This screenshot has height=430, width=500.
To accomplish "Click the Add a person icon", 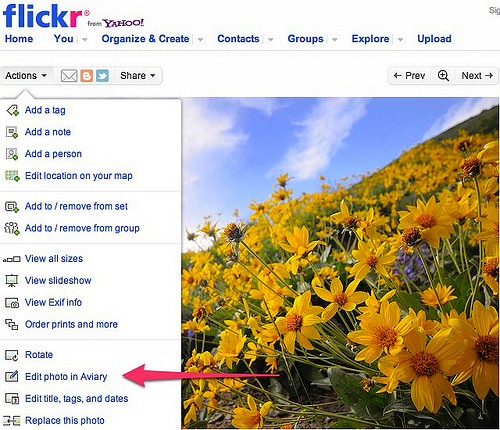I will pyautogui.click(x=12, y=154).
